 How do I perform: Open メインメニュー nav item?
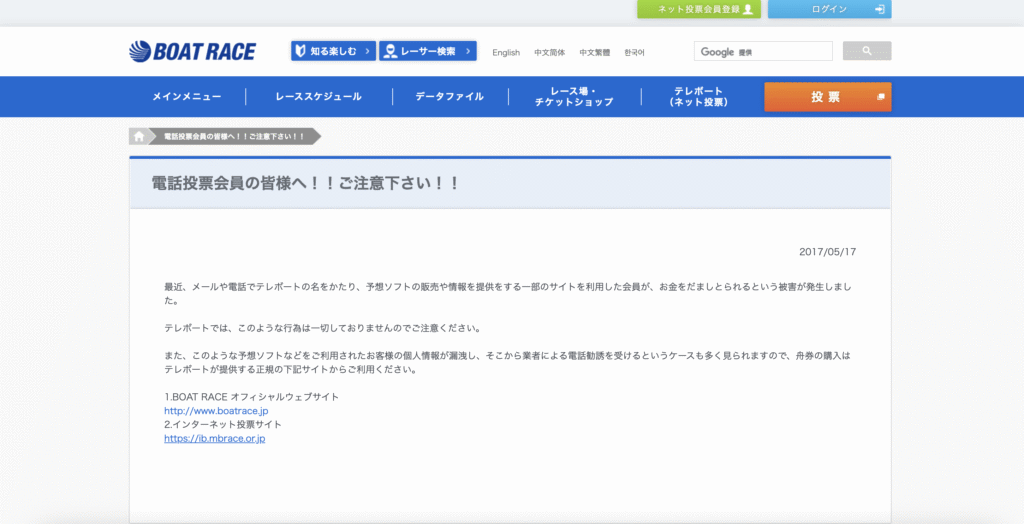[187, 97]
